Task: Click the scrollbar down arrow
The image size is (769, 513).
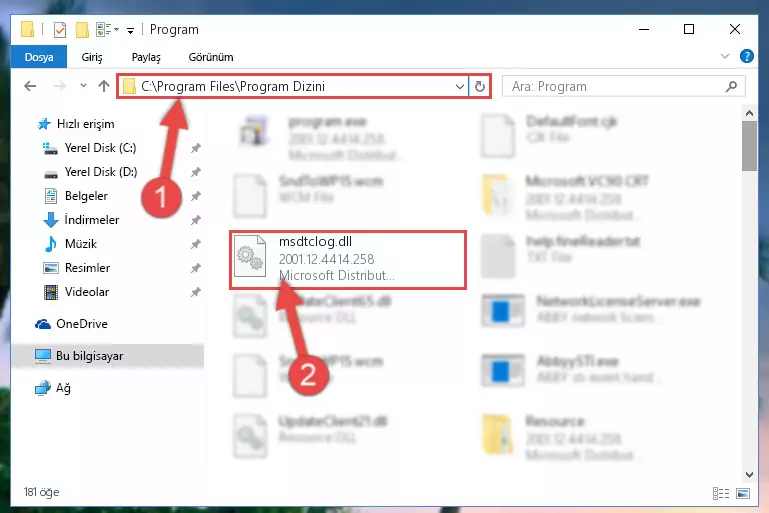Action: 749,474
